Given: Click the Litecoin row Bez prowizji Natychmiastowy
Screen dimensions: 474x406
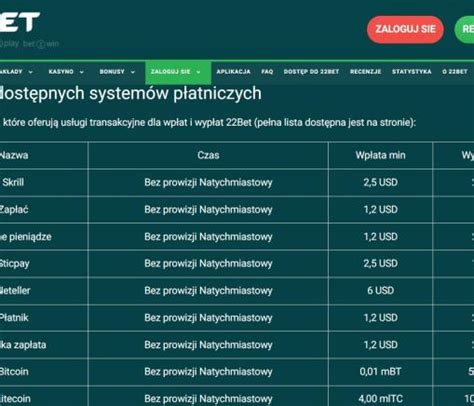Looking at the screenshot, I should click(x=208, y=399).
